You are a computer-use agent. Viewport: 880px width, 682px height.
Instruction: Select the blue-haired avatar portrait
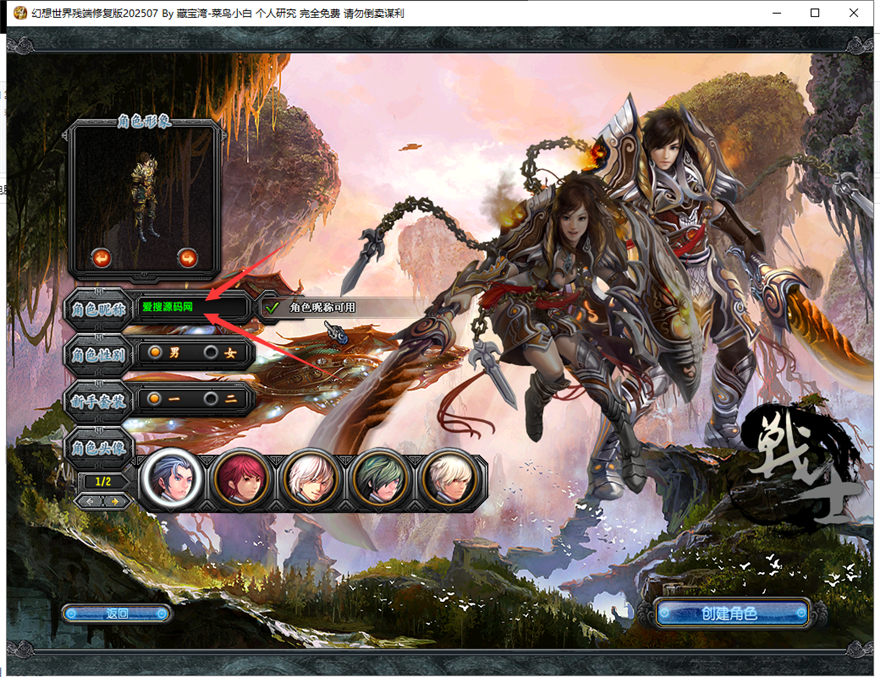[x=171, y=479]
